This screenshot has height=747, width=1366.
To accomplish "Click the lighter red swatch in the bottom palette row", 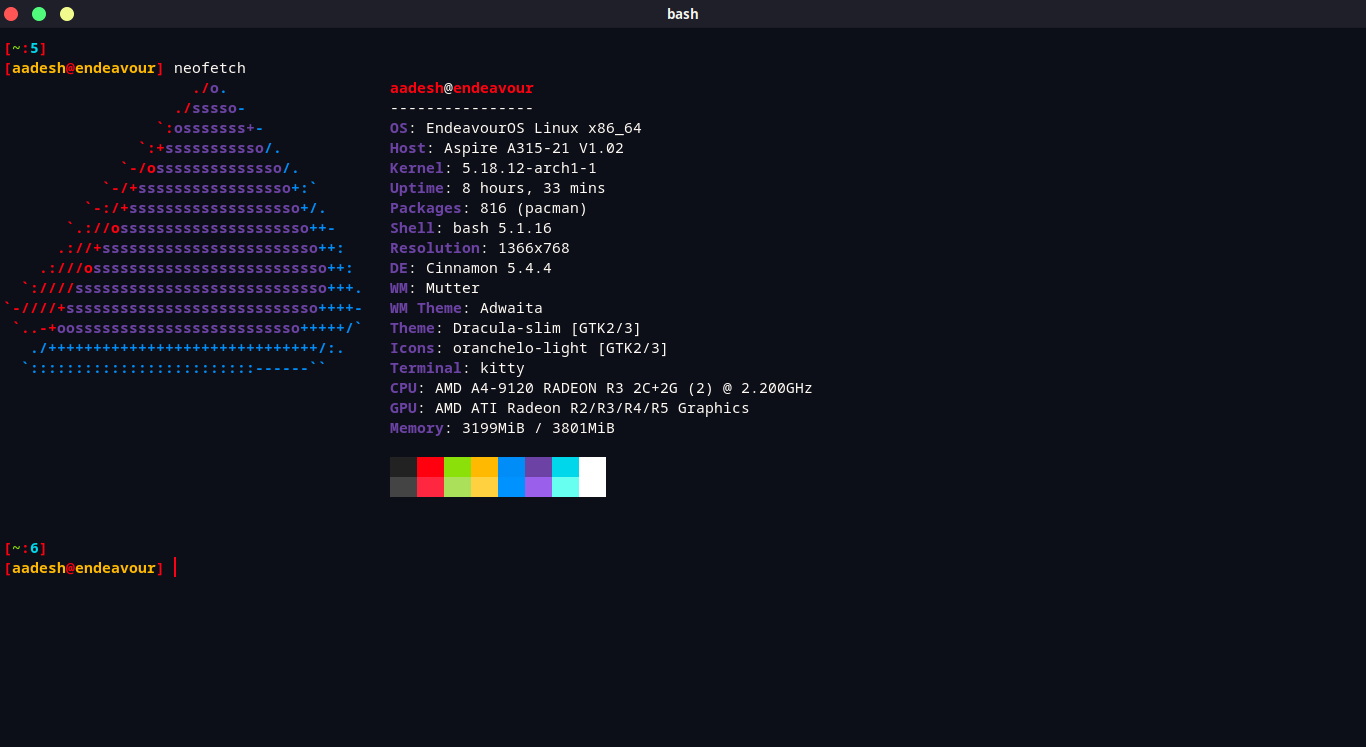I will click(x=430, y=487).
